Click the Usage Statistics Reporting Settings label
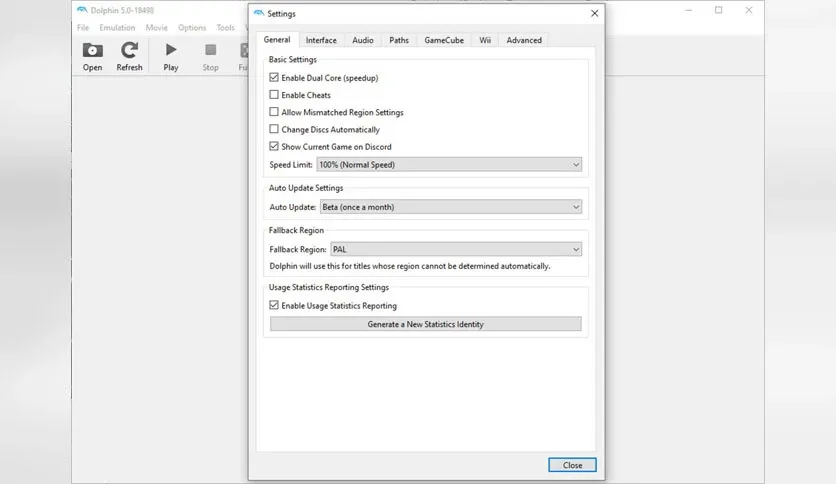Screen dimensions: 836x484 [329, 287]
